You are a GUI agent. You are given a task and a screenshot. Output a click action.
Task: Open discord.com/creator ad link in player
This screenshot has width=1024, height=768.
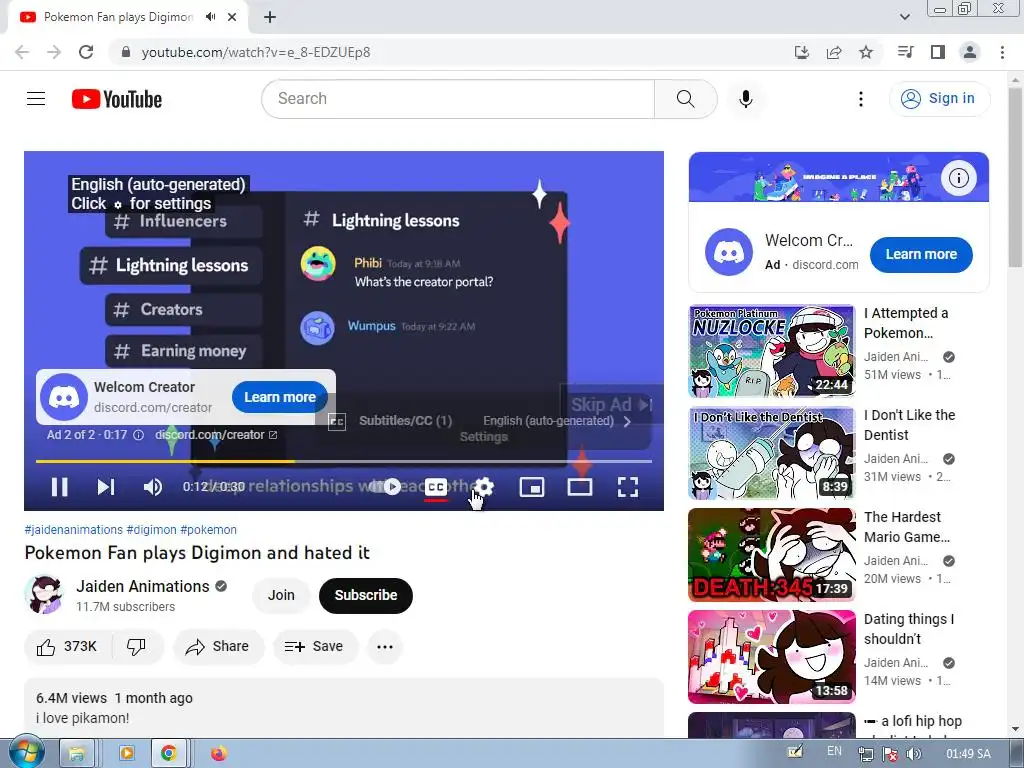tap(216, 435)
